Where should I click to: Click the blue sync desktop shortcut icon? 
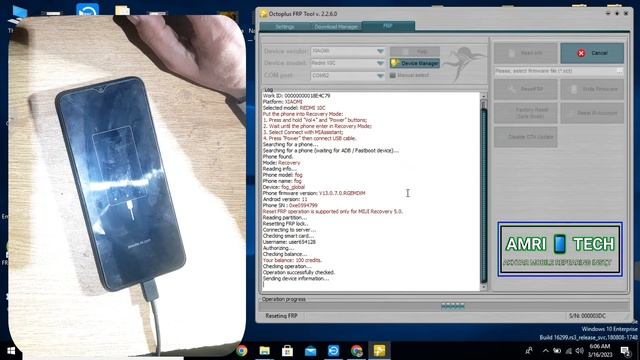pos(88,10)
